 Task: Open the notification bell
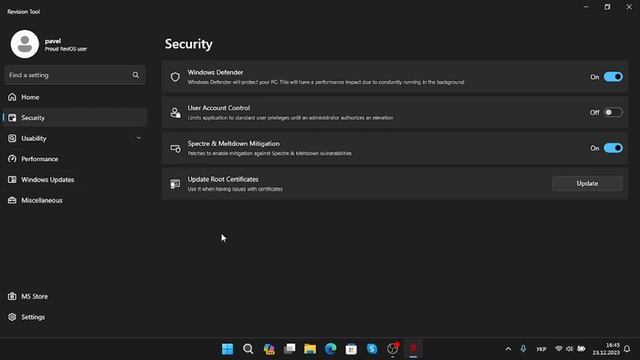[627, 349]
